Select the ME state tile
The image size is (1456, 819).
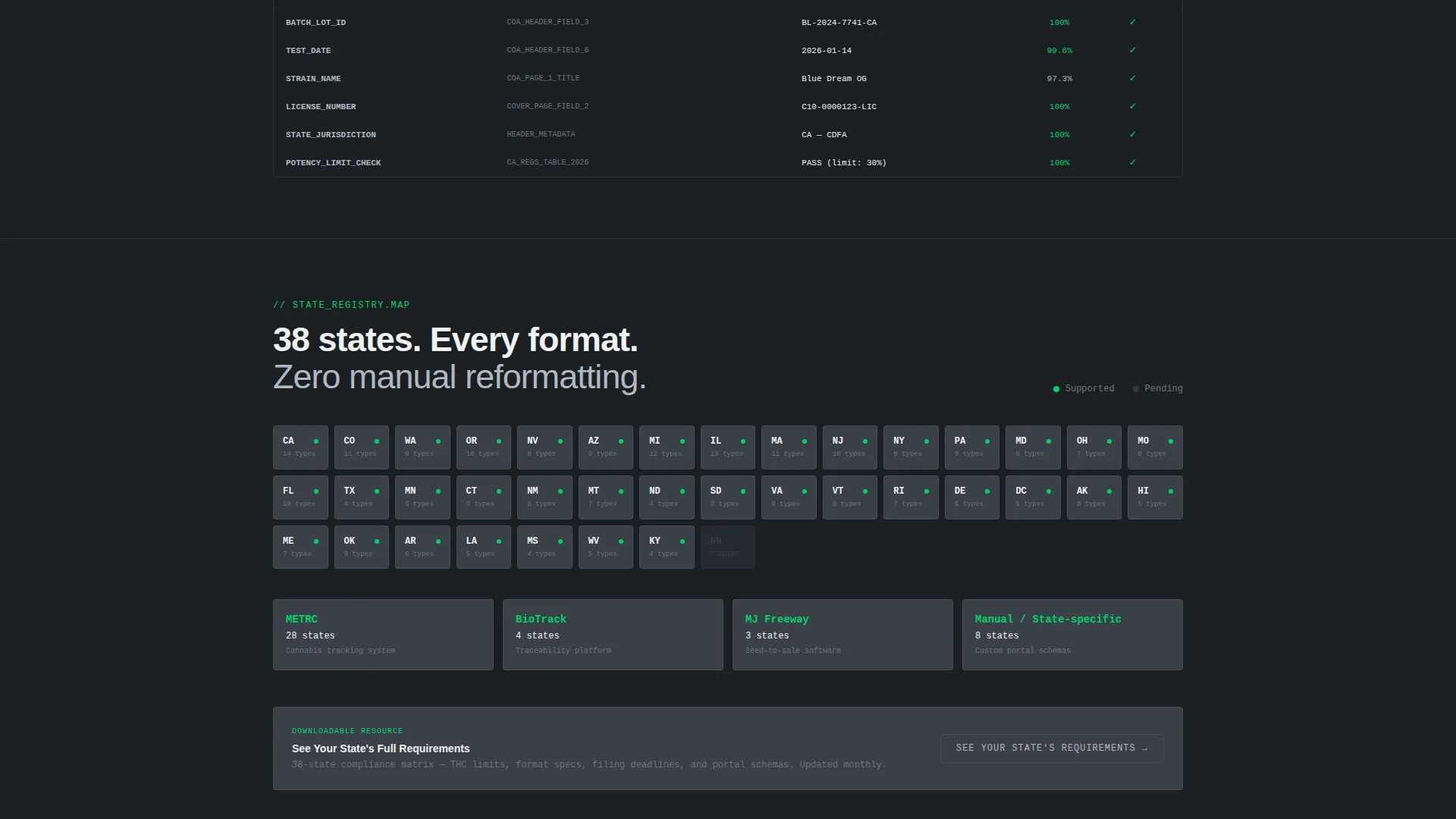coord(300,548)
